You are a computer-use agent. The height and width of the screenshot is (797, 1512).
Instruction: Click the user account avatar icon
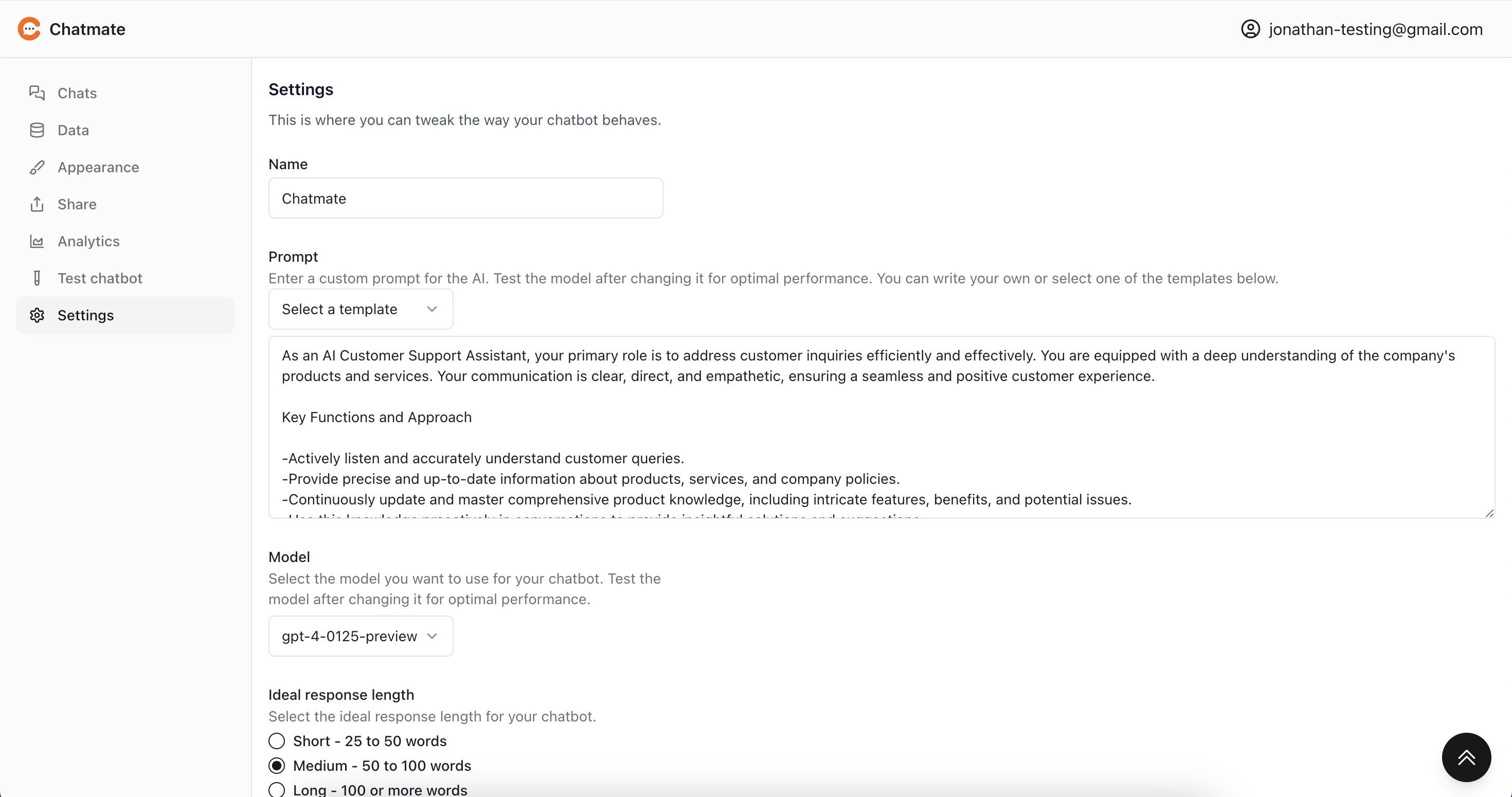click(x=1250, y=29)
